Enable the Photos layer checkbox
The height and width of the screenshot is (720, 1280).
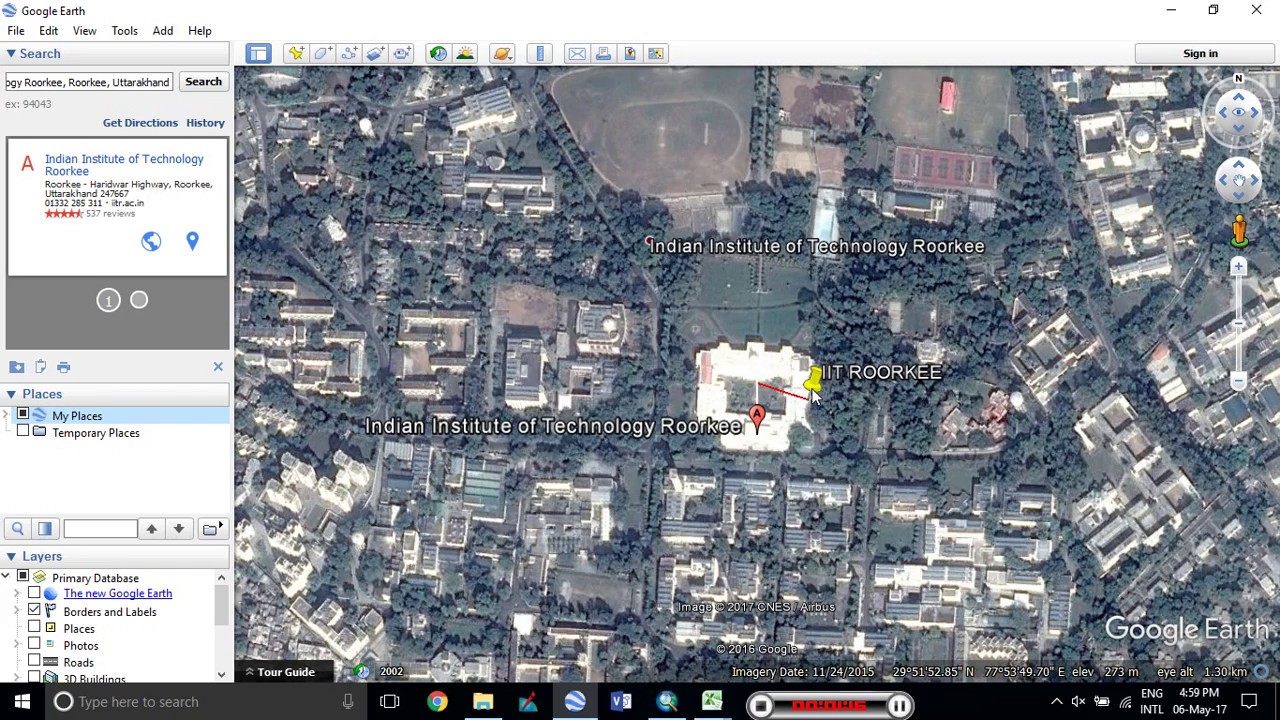click(x=34, y=645)
